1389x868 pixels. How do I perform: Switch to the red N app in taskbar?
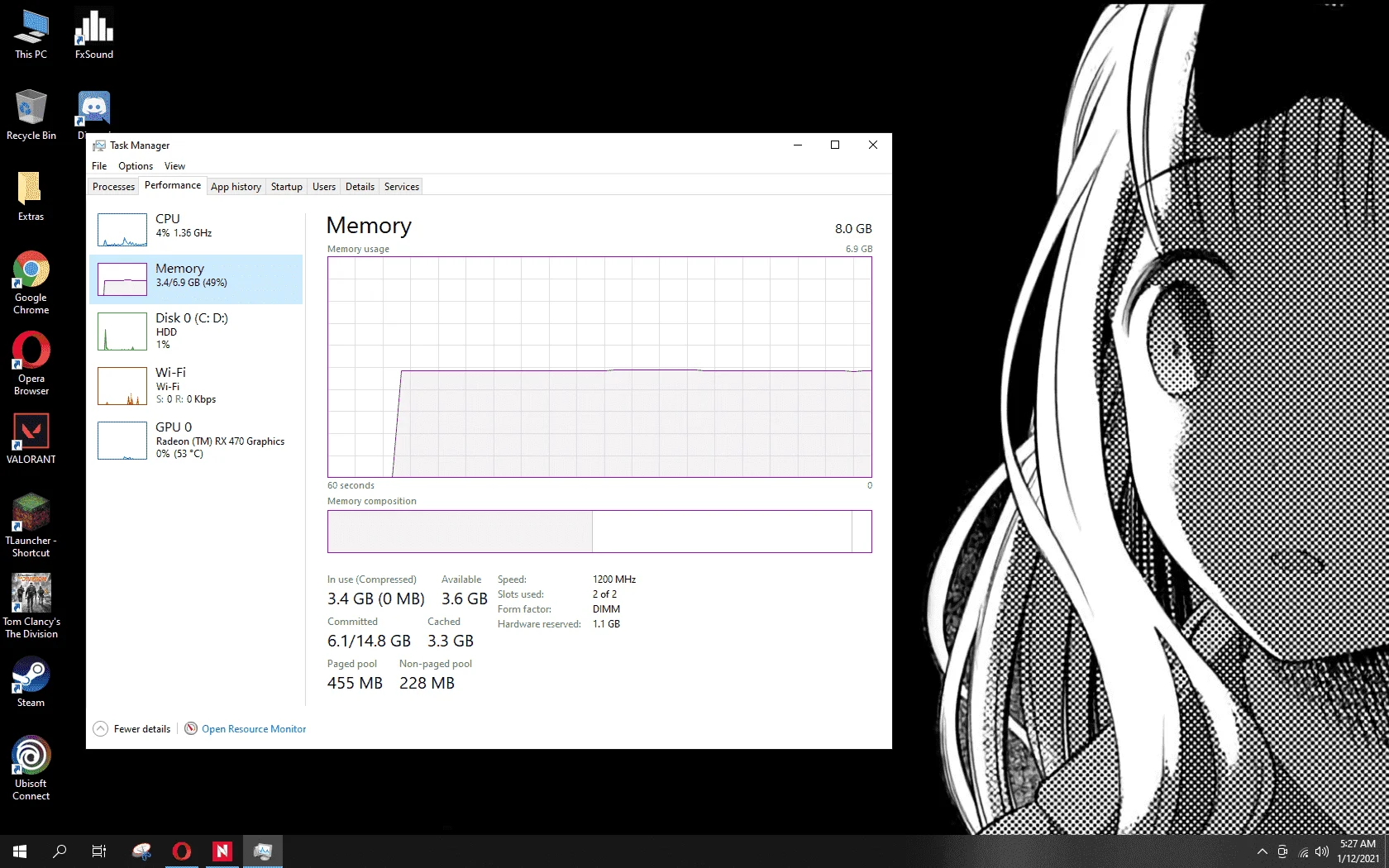coord(222,851)
